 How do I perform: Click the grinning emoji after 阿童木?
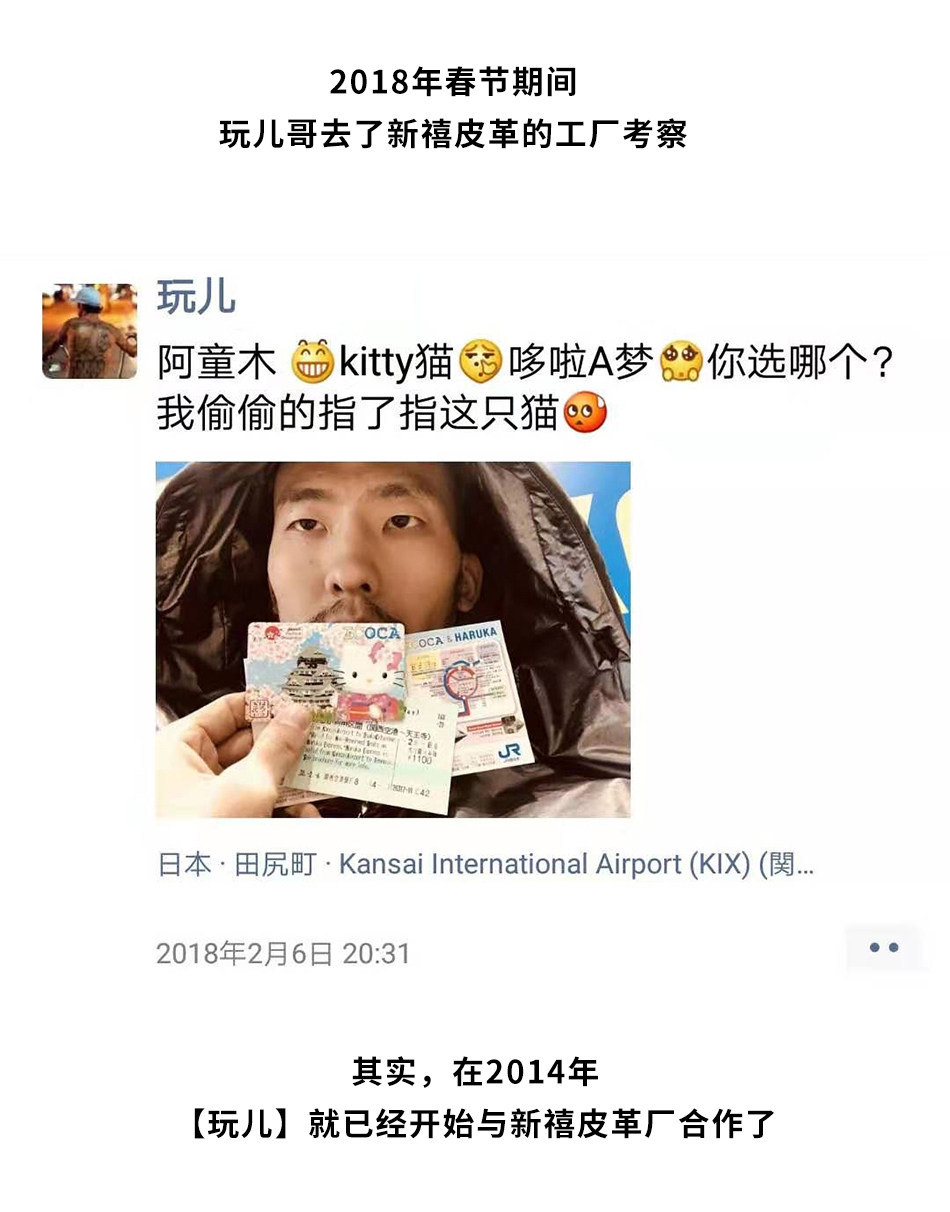coord(310,363)
